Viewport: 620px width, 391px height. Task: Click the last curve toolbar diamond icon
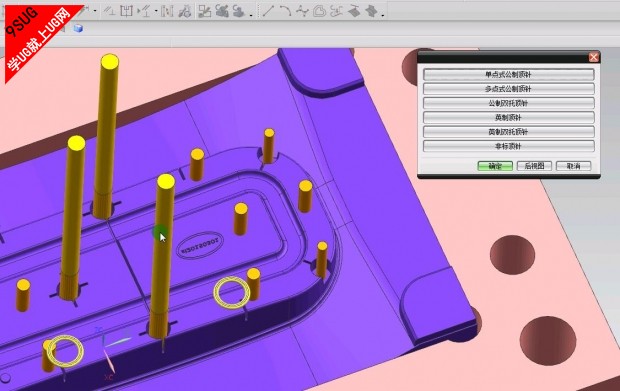[x=371, y=11]
